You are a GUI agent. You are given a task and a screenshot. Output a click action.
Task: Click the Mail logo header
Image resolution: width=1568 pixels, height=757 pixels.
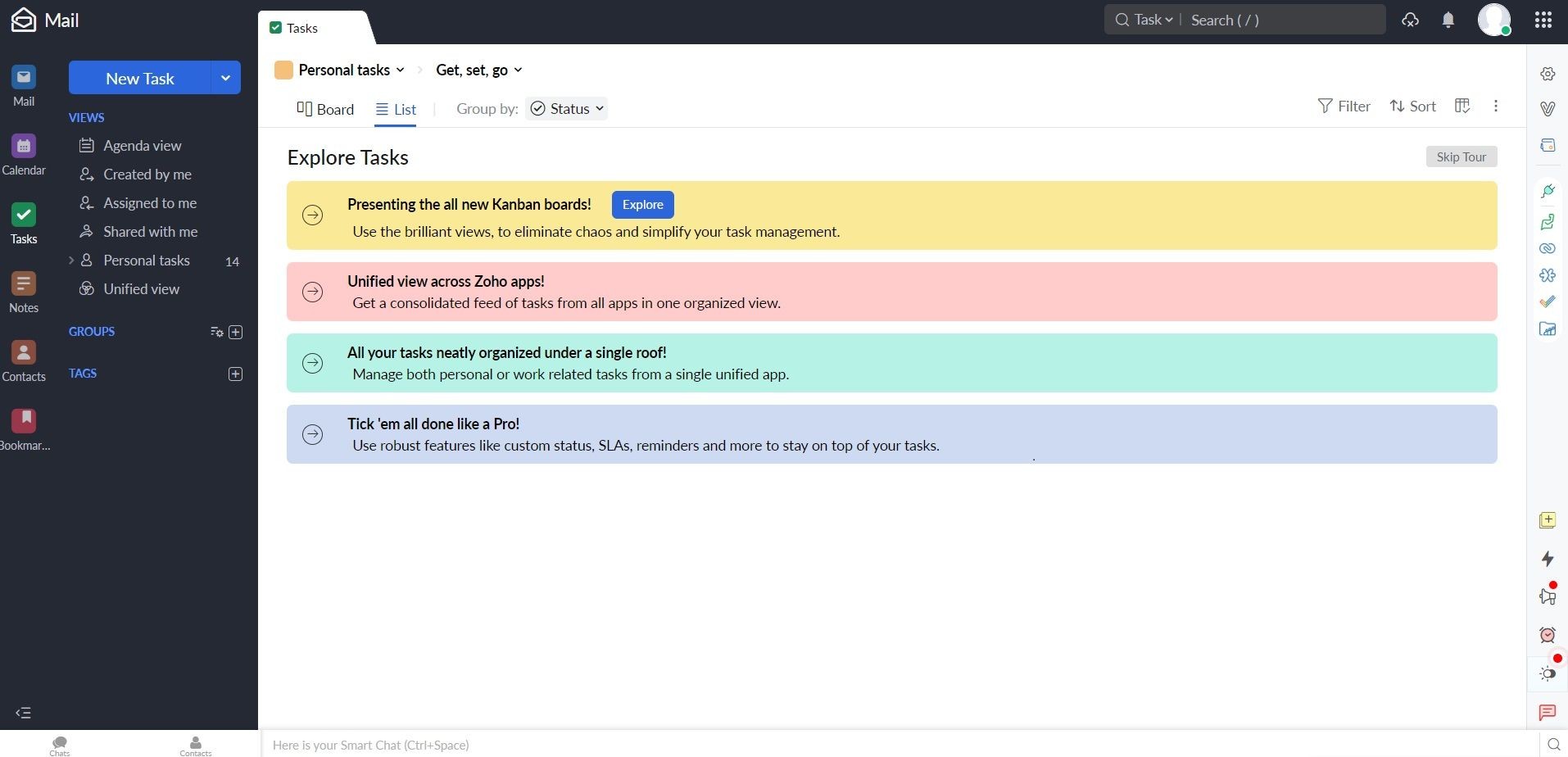(x=45, y=20)
